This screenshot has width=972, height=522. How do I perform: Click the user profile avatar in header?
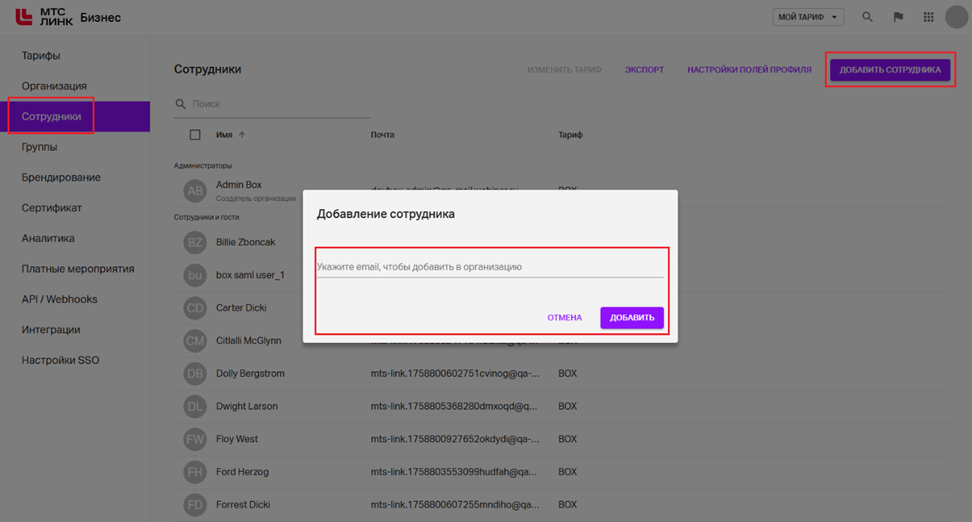click(956, 17)
